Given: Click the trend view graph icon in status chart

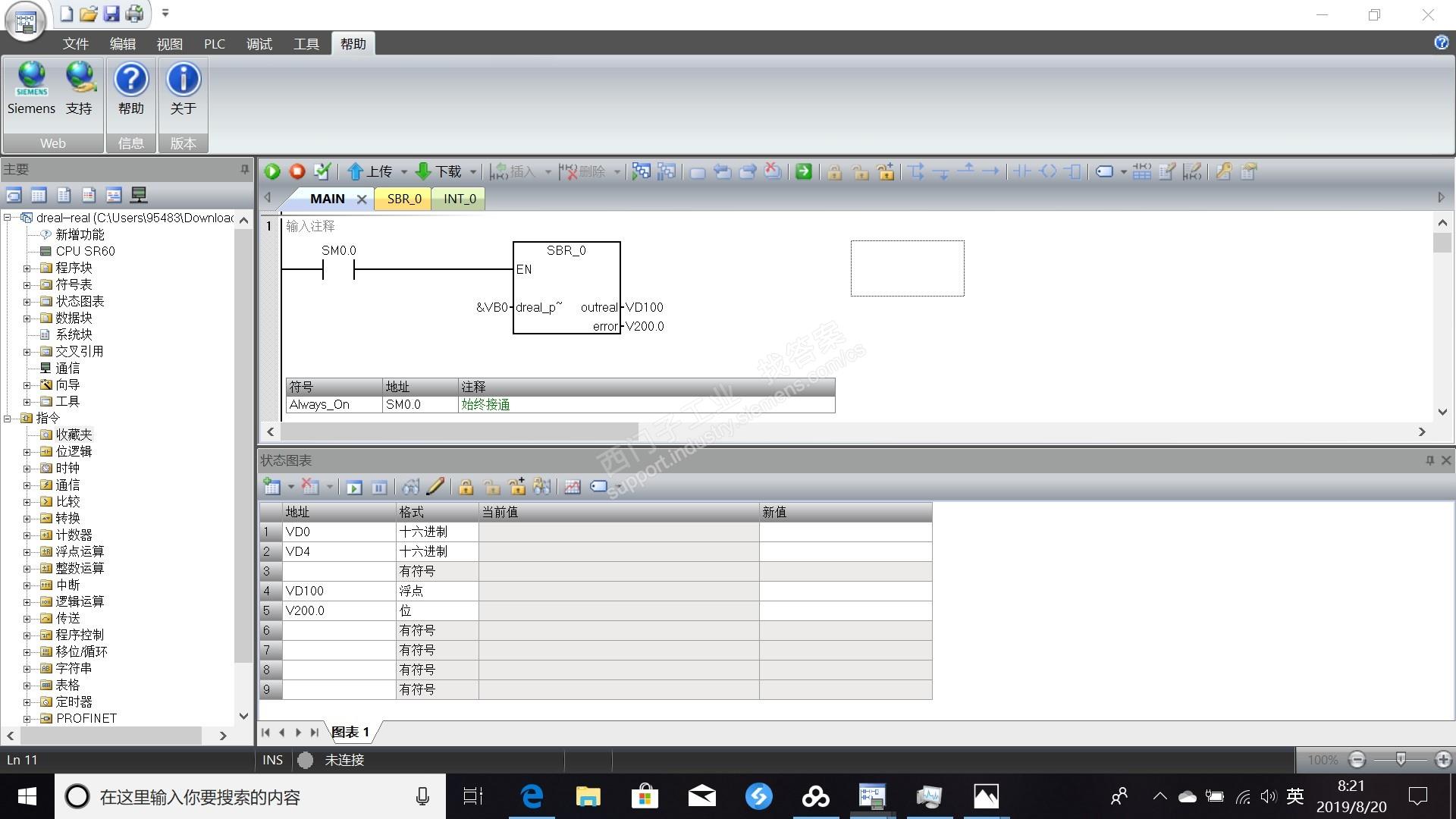Looking at the screenshot, I should (573, 487).
